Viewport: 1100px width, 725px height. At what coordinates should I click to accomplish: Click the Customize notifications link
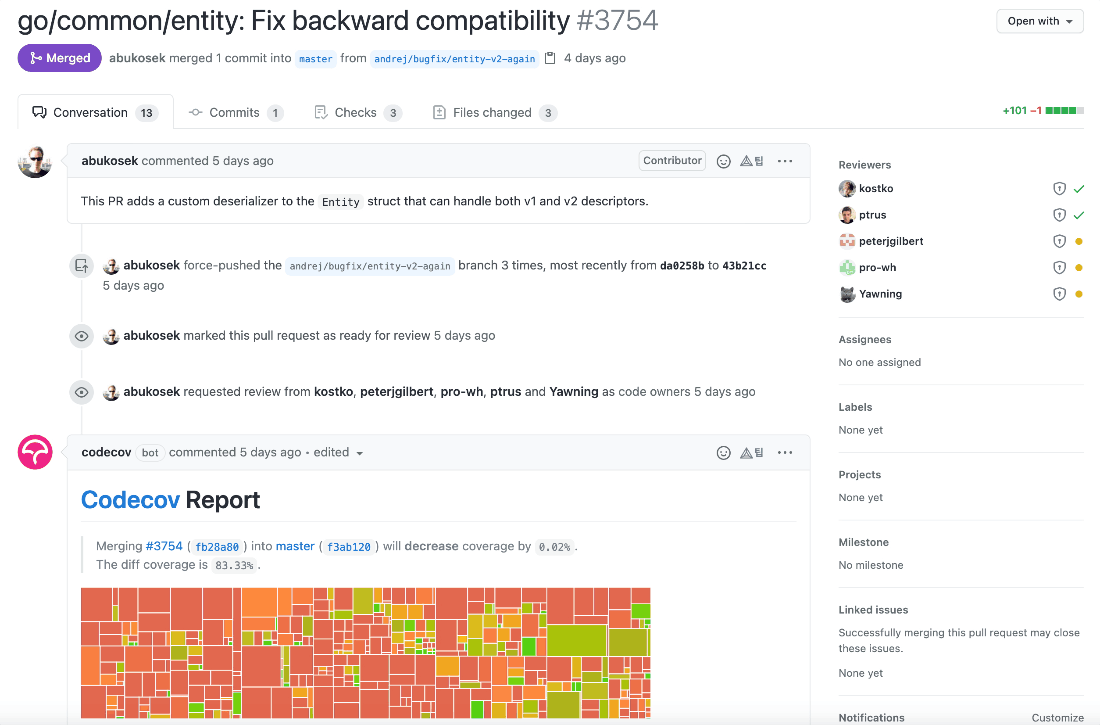click(1057, 717)
